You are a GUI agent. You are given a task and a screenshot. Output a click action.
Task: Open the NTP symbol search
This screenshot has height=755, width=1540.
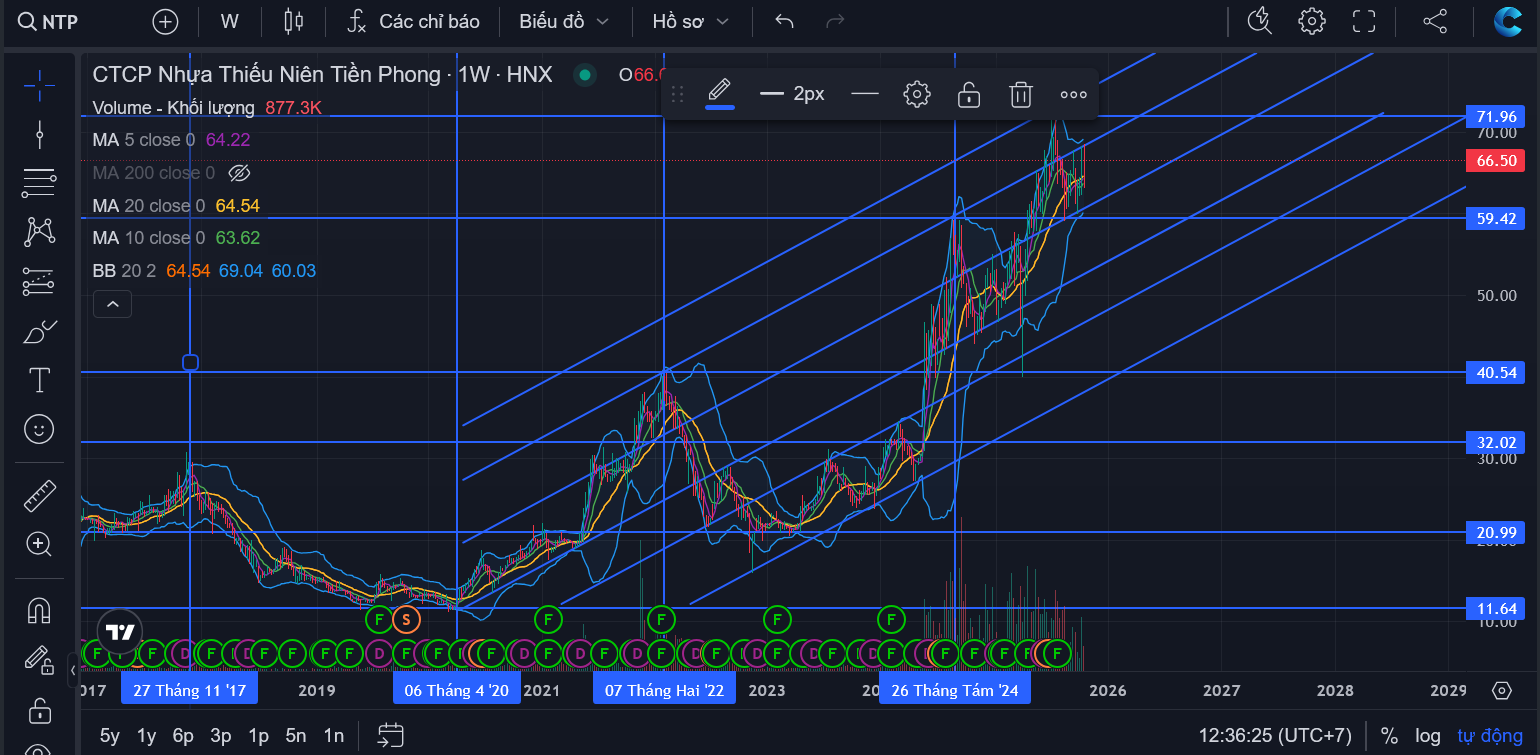pos(49,21)
